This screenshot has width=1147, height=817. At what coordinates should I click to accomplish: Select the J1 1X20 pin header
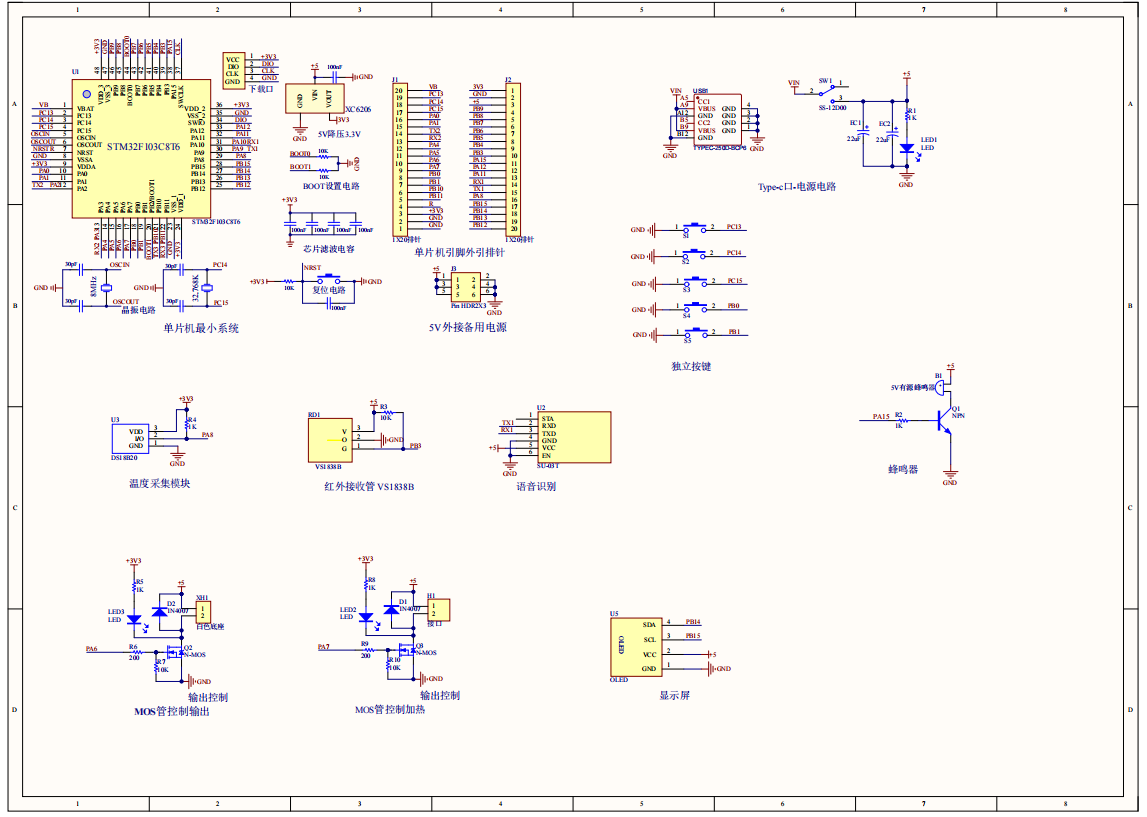[399, 159]
